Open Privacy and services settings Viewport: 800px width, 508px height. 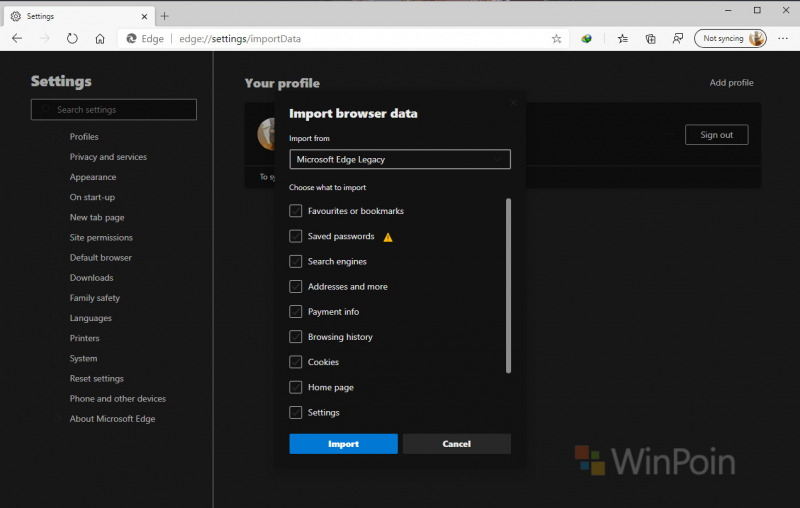click(x=108, y=157)
